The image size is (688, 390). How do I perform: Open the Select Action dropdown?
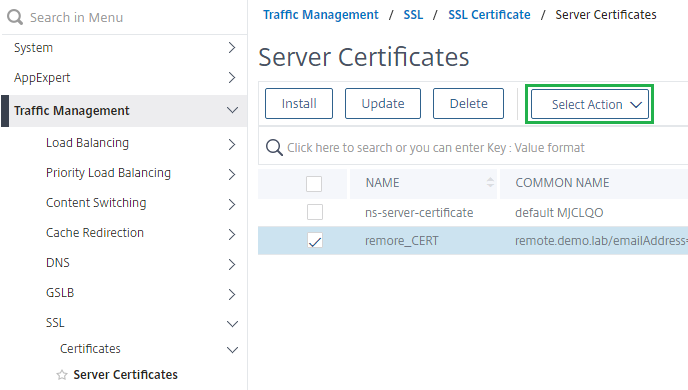pos(590,104)
